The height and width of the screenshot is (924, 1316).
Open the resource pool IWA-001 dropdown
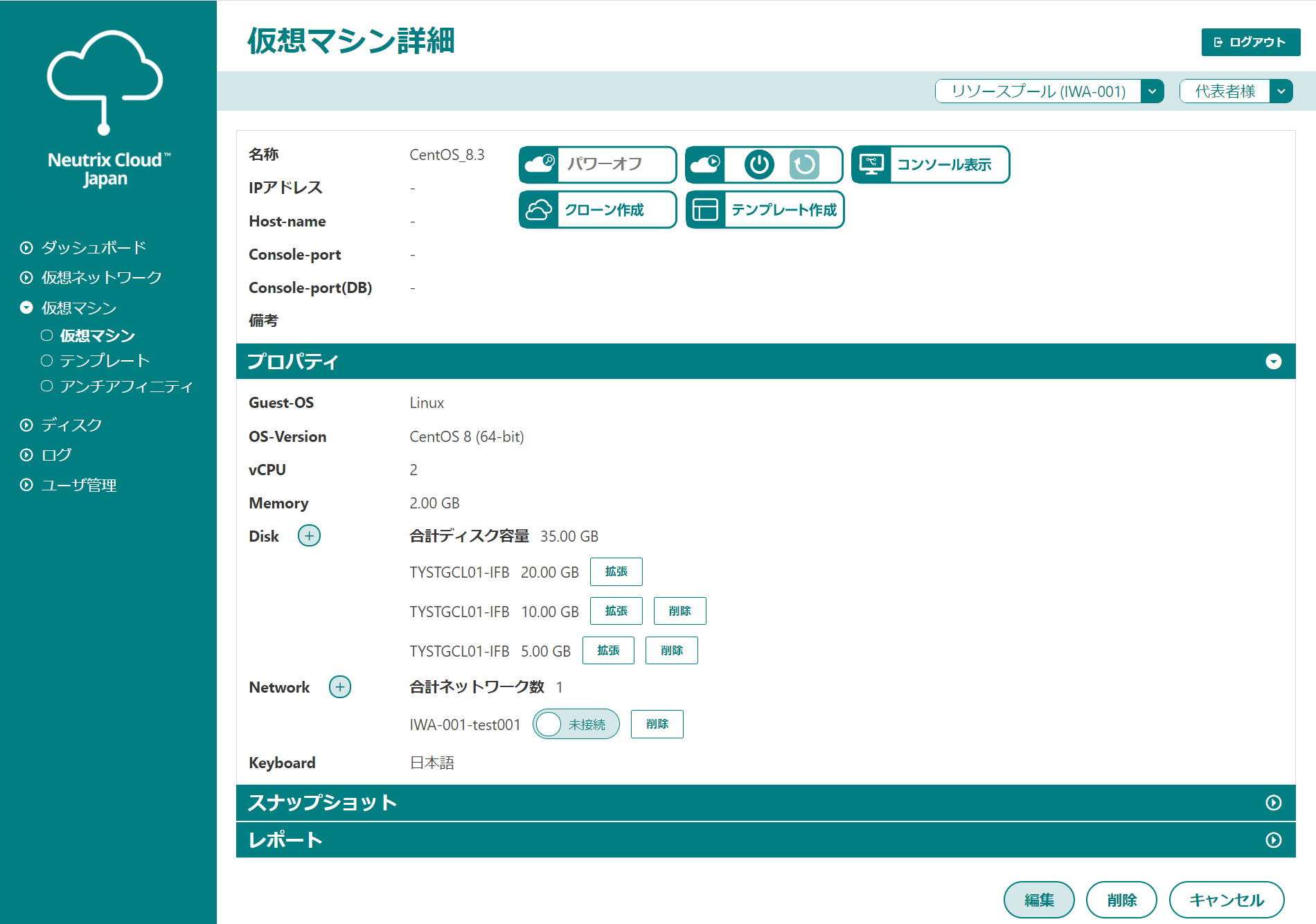point(1049,91)
